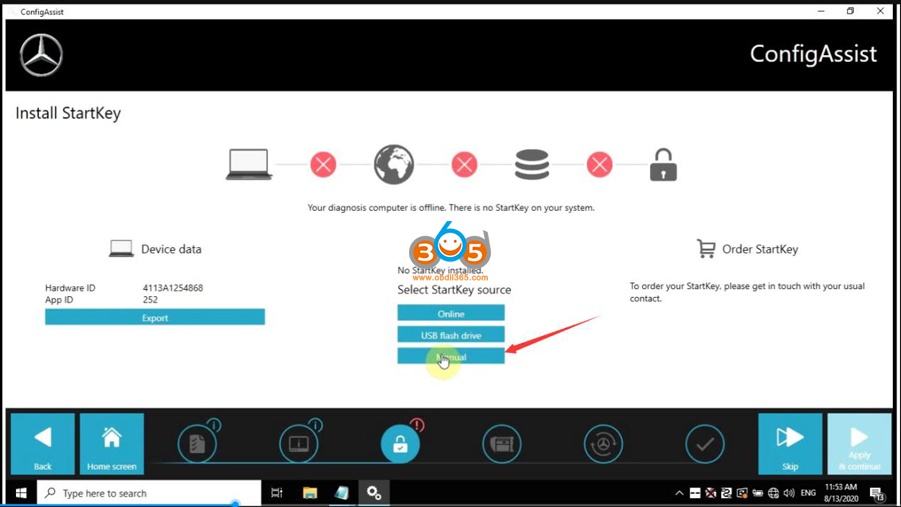Open the device information step icon
901x507 pixels.
coord(299,444)
